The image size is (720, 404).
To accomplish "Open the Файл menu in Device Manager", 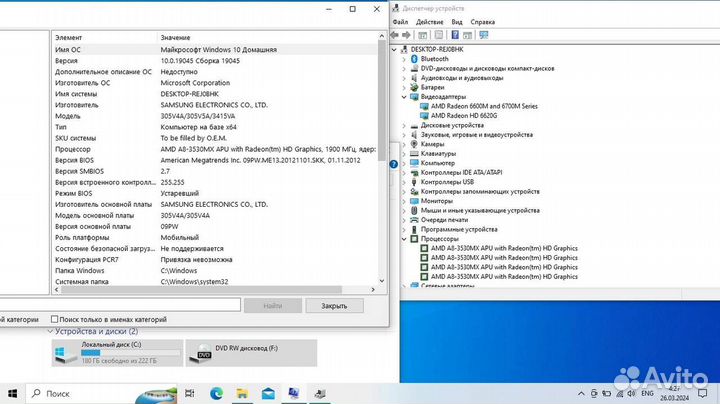I will [x=400, y=22].
